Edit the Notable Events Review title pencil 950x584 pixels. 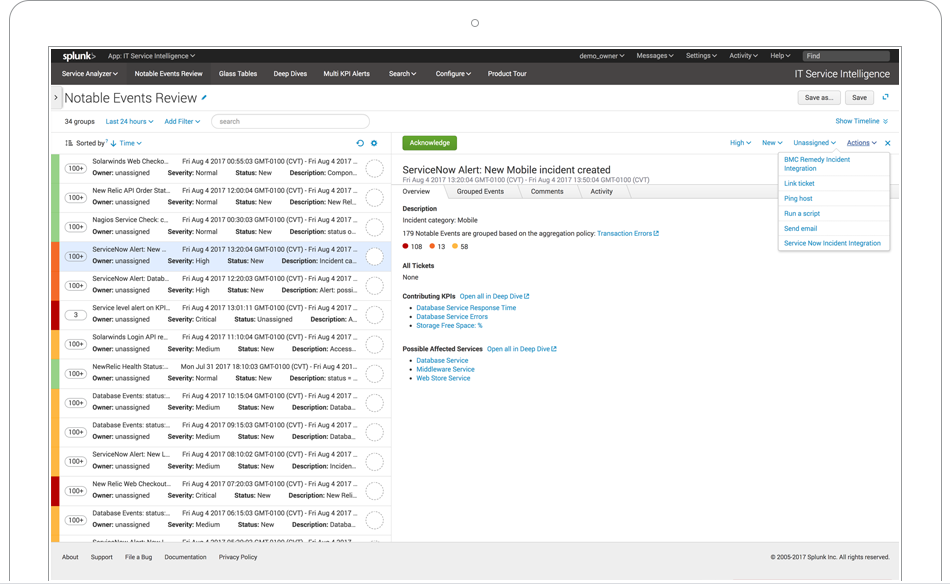(204, 98)
